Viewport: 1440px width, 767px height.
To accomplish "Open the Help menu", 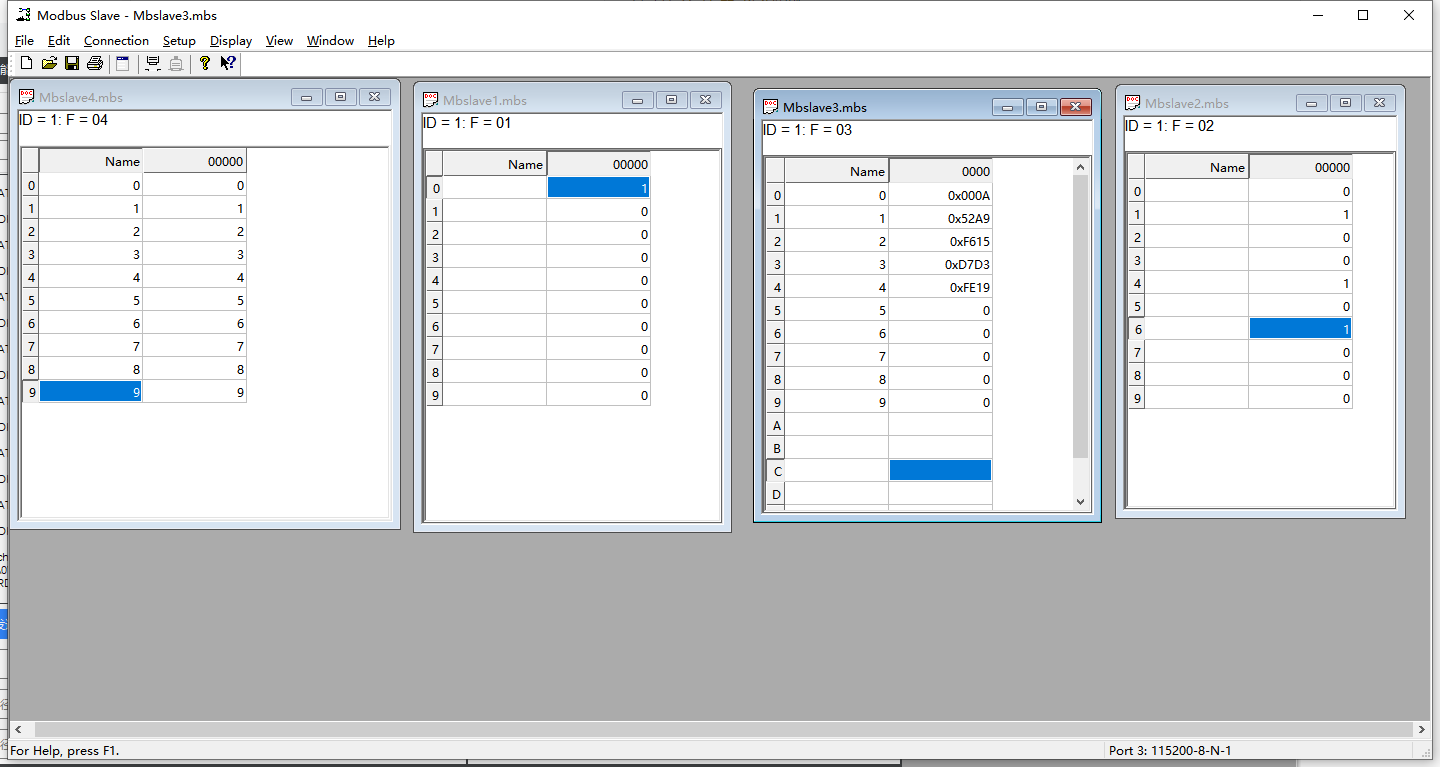I will 381,41.
